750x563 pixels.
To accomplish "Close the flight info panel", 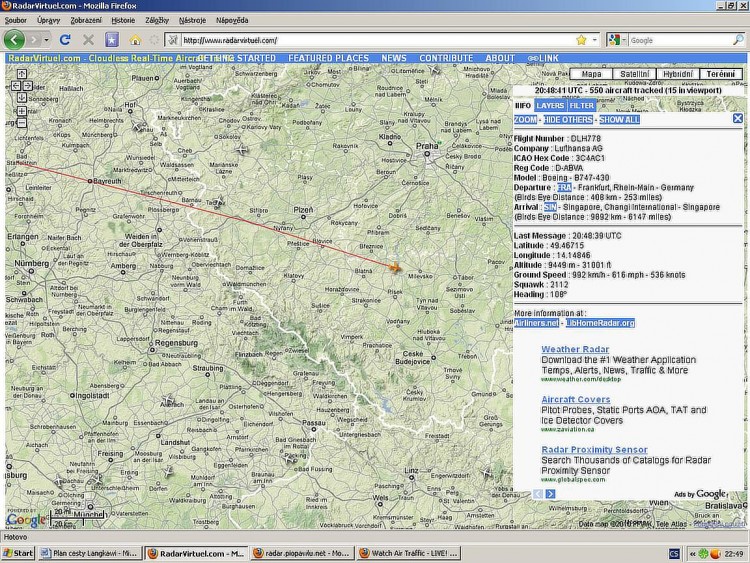I will (738, 118).
